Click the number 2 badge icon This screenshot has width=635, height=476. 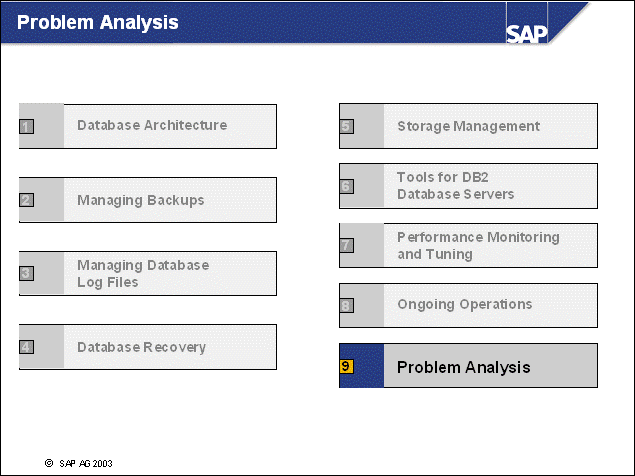click(27, 199)
